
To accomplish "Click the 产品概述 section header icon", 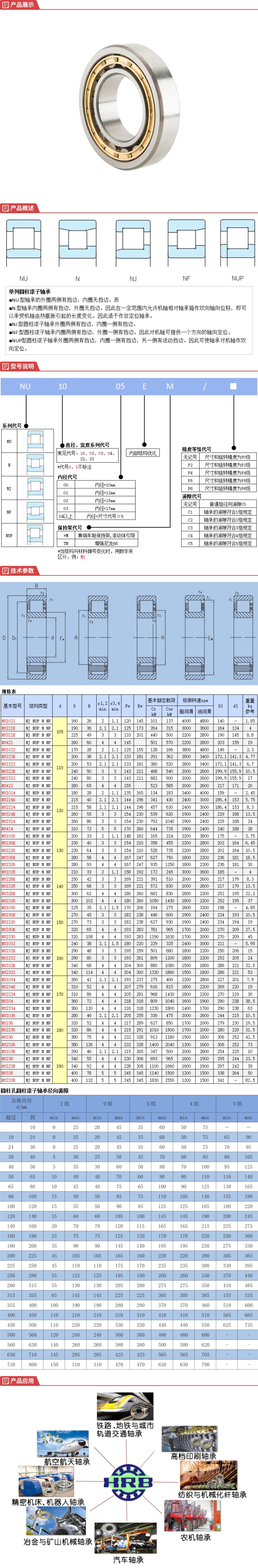I will (x=5, y=208).
